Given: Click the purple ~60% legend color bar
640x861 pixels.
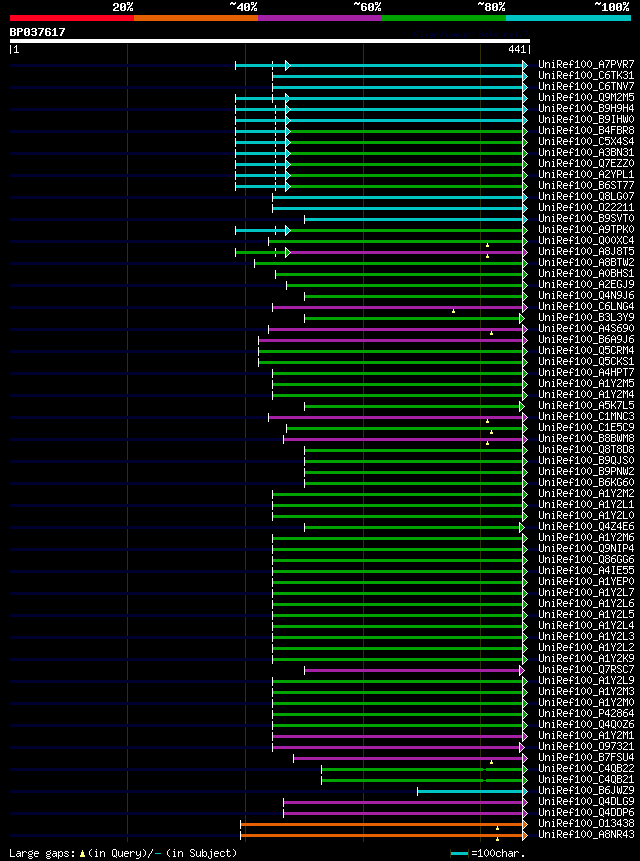Looking at the screenshot, I should pos(320,18).
